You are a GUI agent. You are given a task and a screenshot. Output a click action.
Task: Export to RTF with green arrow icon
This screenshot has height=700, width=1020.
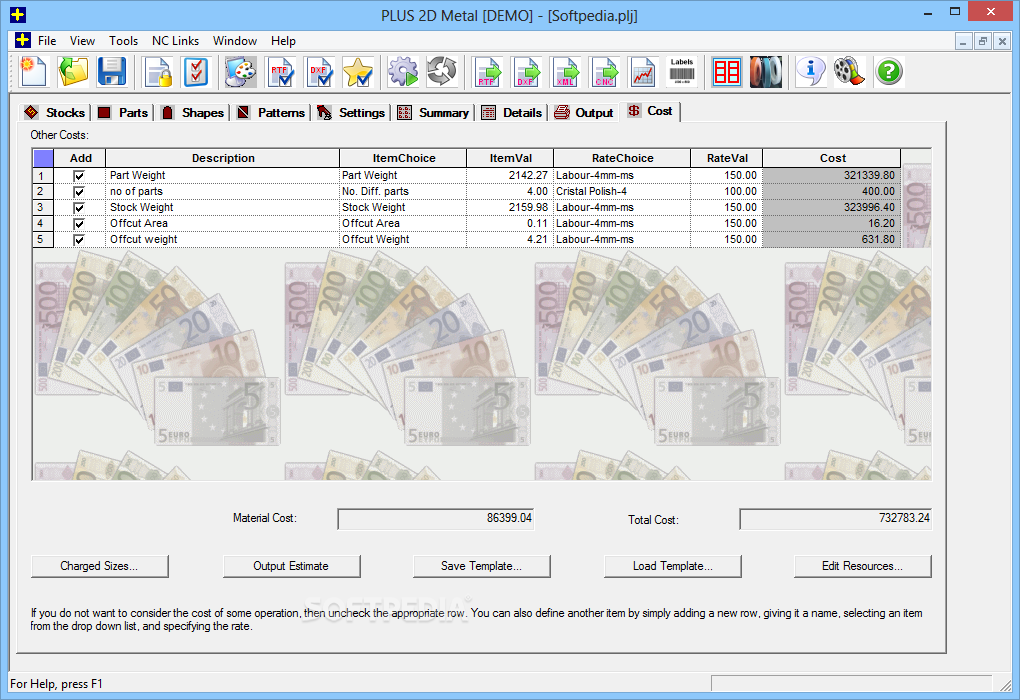point(488,71)
